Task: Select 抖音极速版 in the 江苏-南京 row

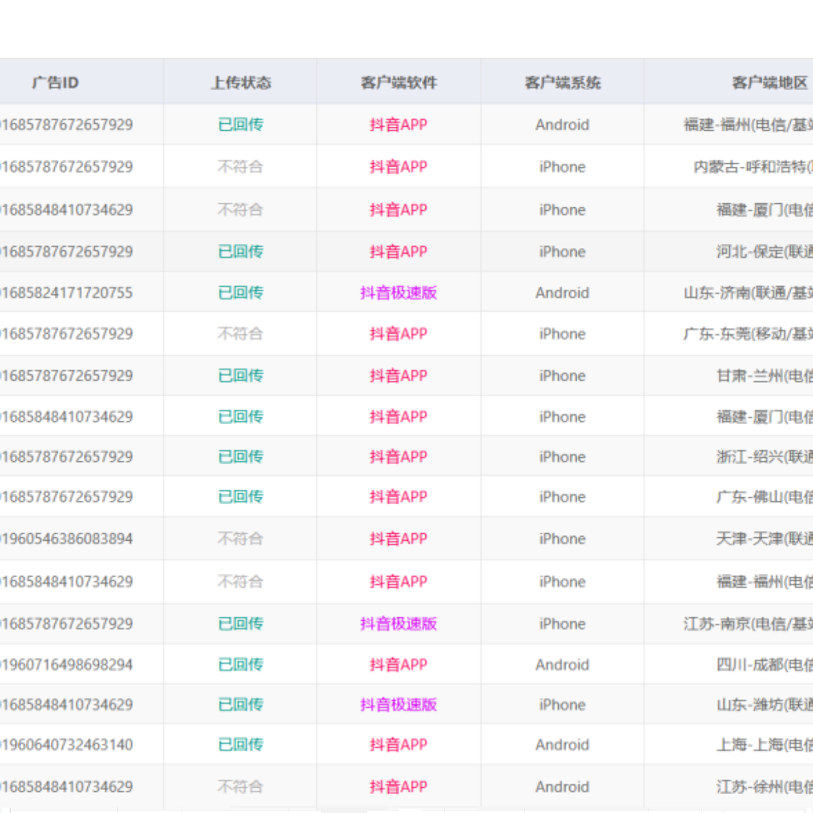Action: [398, 624]
